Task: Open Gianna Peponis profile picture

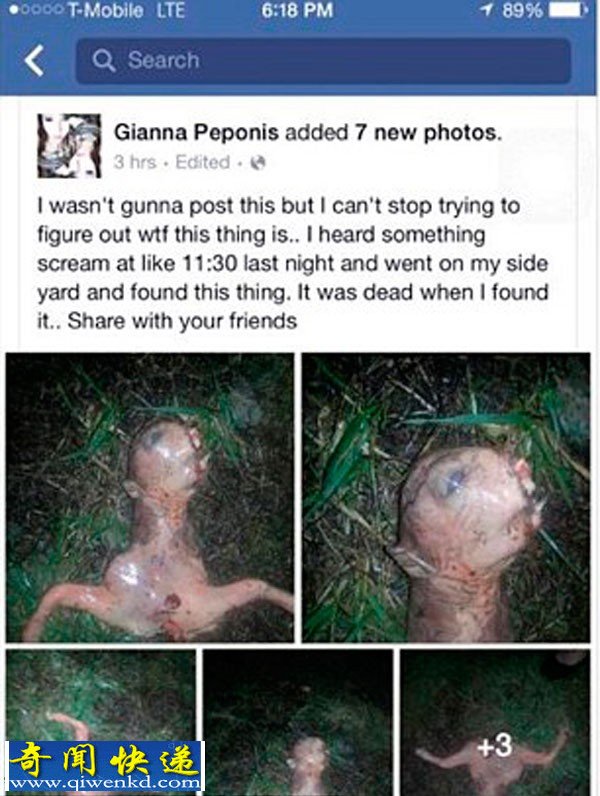Action: [69, 146]
